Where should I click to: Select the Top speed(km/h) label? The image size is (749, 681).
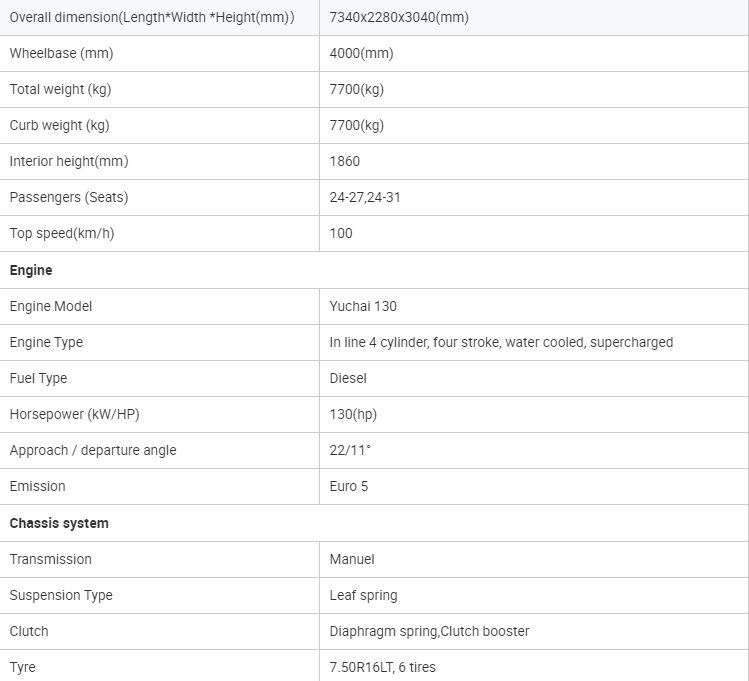point(62,233)
